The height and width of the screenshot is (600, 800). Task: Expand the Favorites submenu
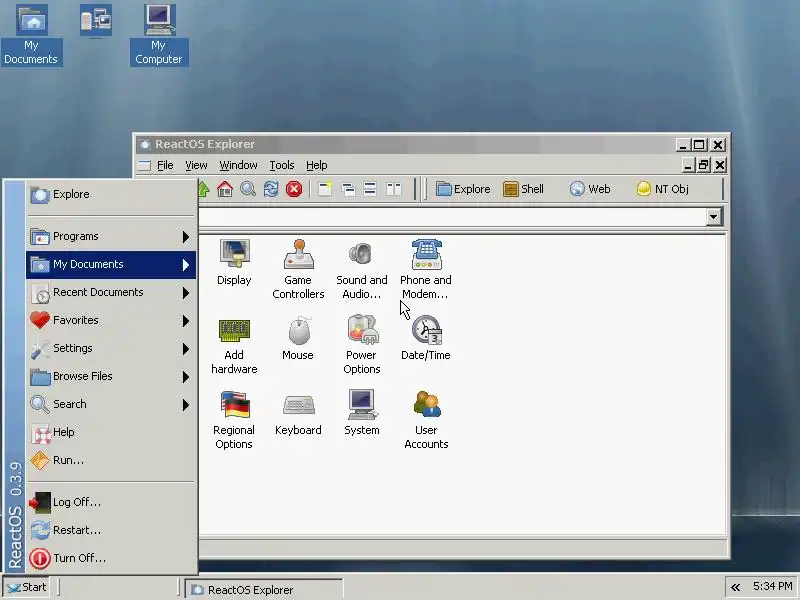(111, 320)
